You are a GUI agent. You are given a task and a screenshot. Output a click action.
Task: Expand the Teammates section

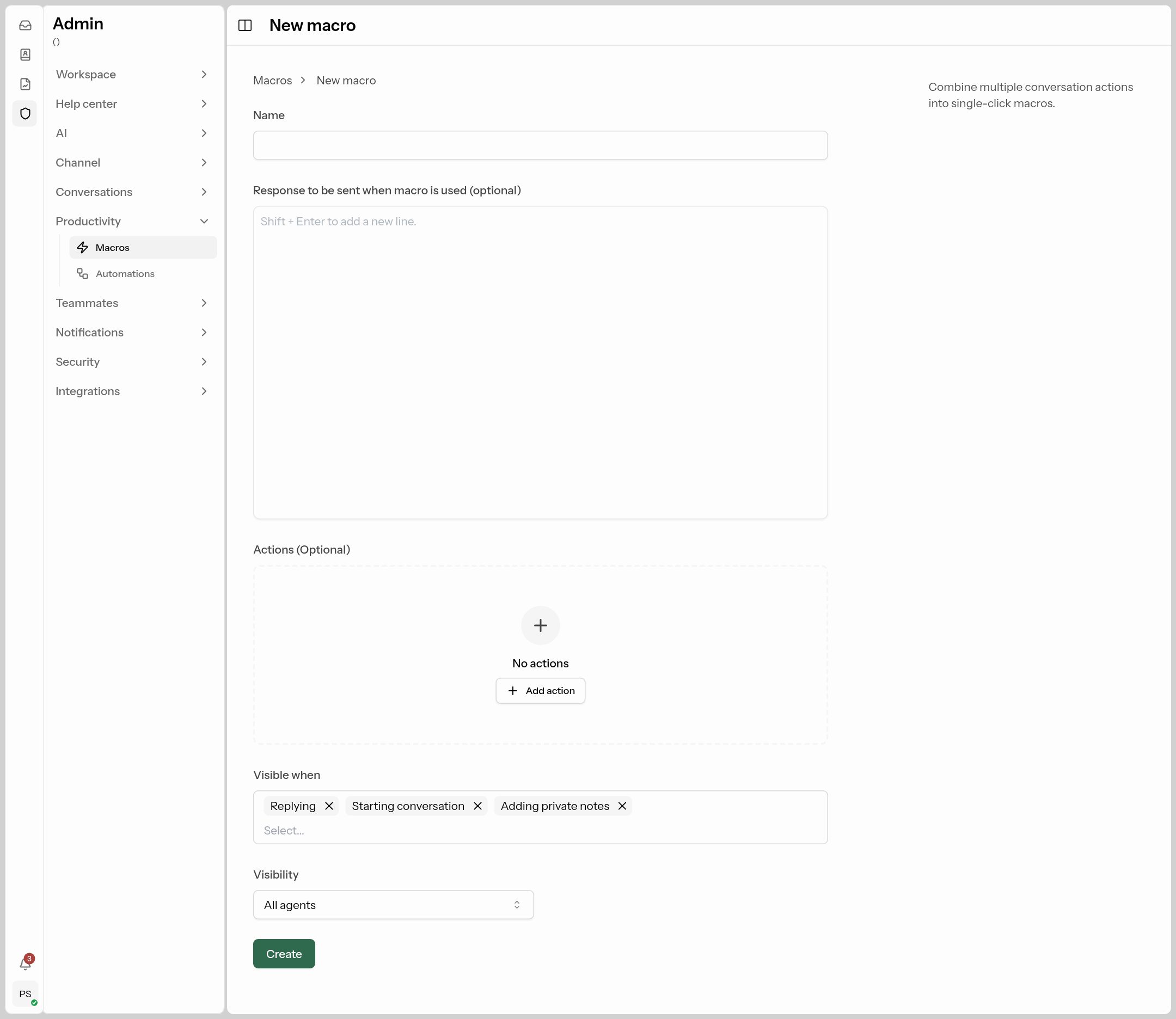tap(132, 303)
